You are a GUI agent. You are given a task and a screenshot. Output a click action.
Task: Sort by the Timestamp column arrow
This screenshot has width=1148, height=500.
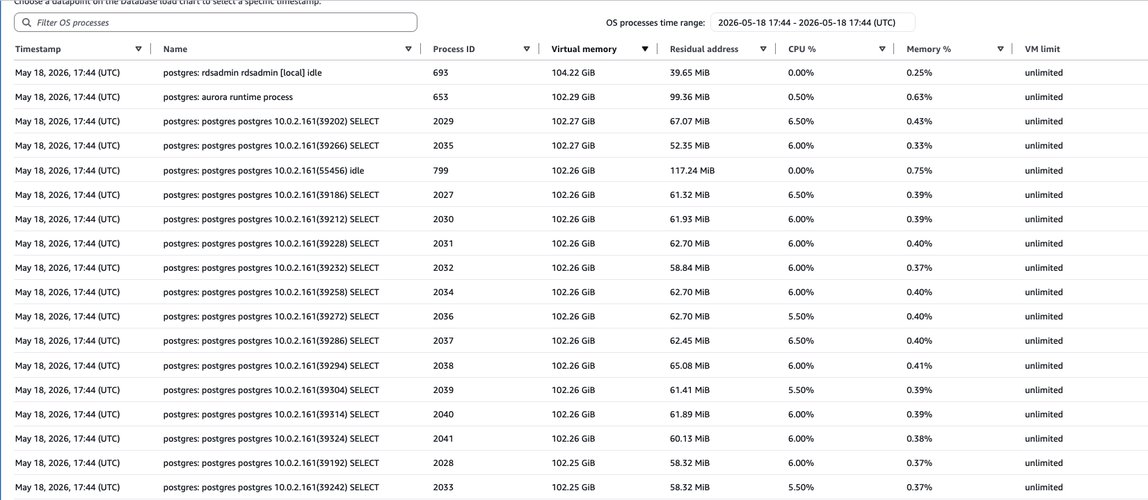point(138,49)
